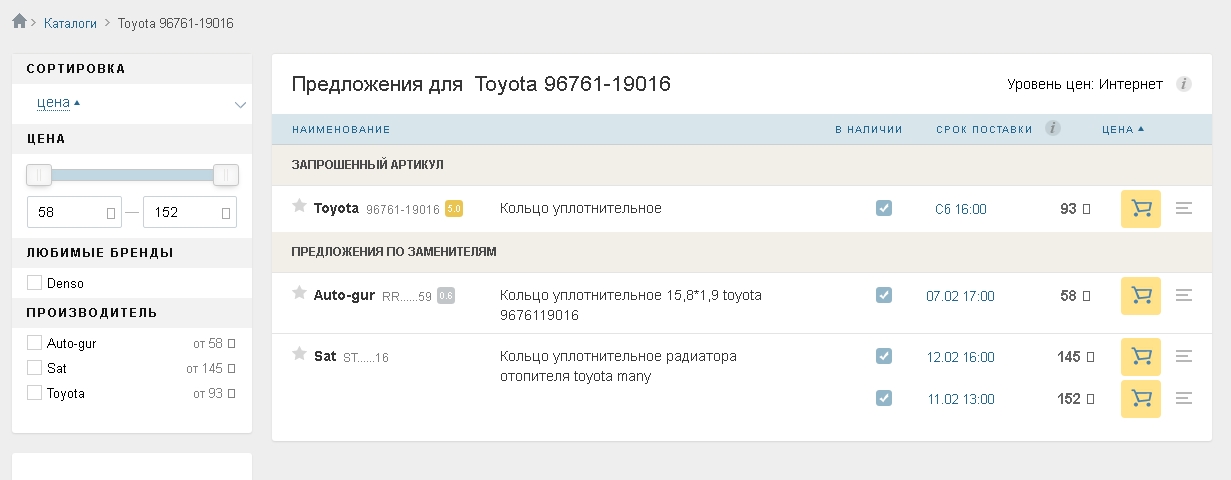Star the Sat offer as favorite
This screenshot has width=1231, height=480.
click(298, 354)
